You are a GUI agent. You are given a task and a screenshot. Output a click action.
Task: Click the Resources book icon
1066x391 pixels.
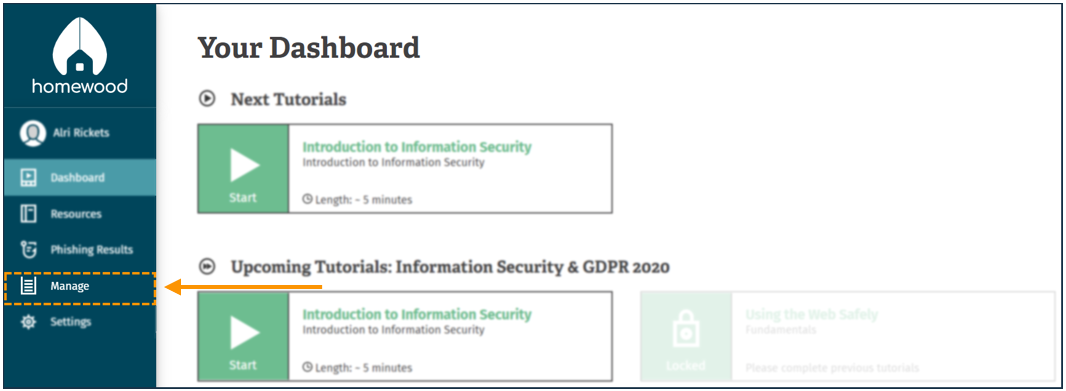click(x=29, y=214)
